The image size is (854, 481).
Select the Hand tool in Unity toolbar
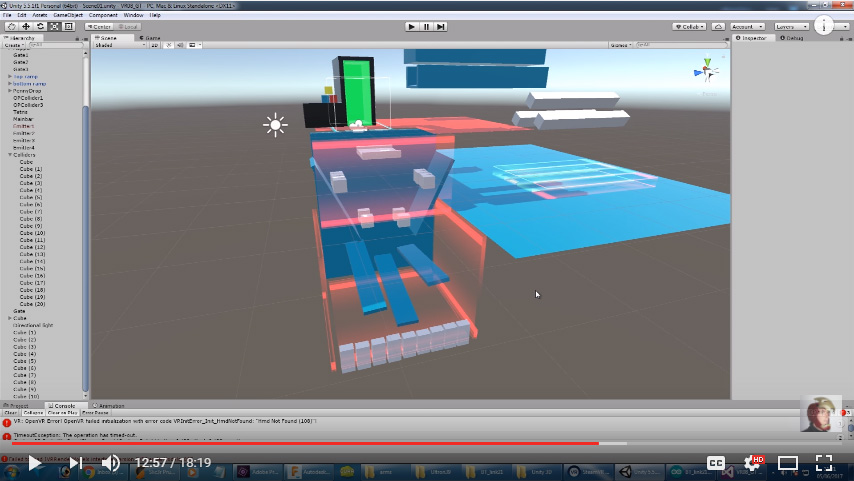(10, 26)
